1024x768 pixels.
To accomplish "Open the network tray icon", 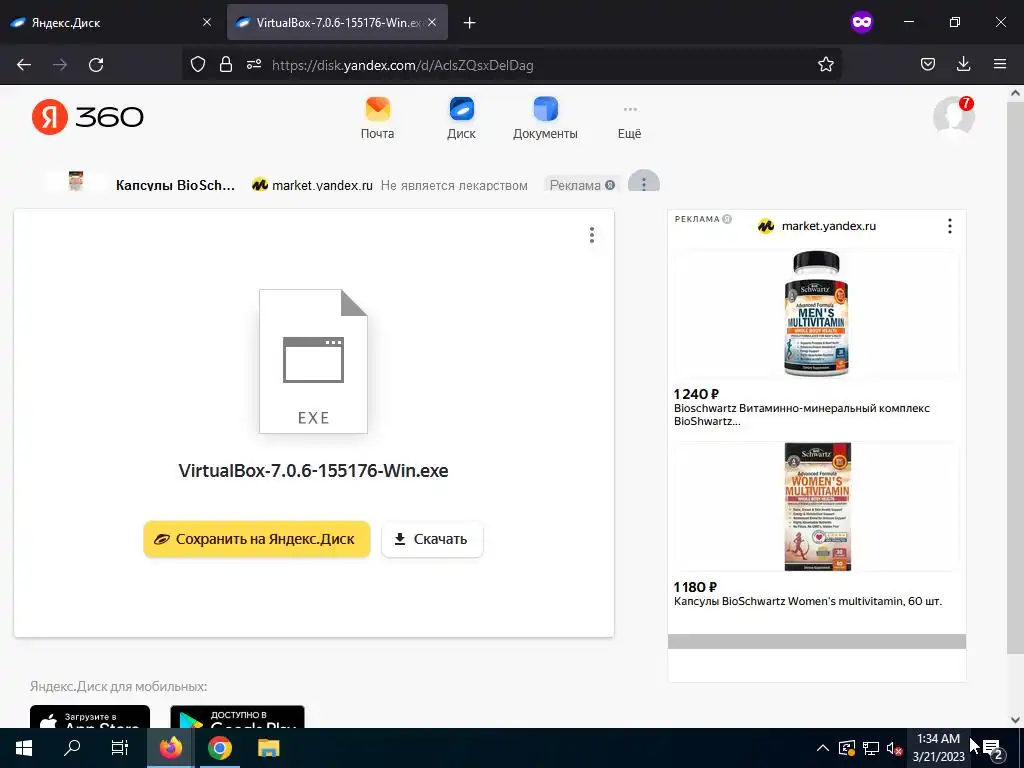I will coord(871,748).
